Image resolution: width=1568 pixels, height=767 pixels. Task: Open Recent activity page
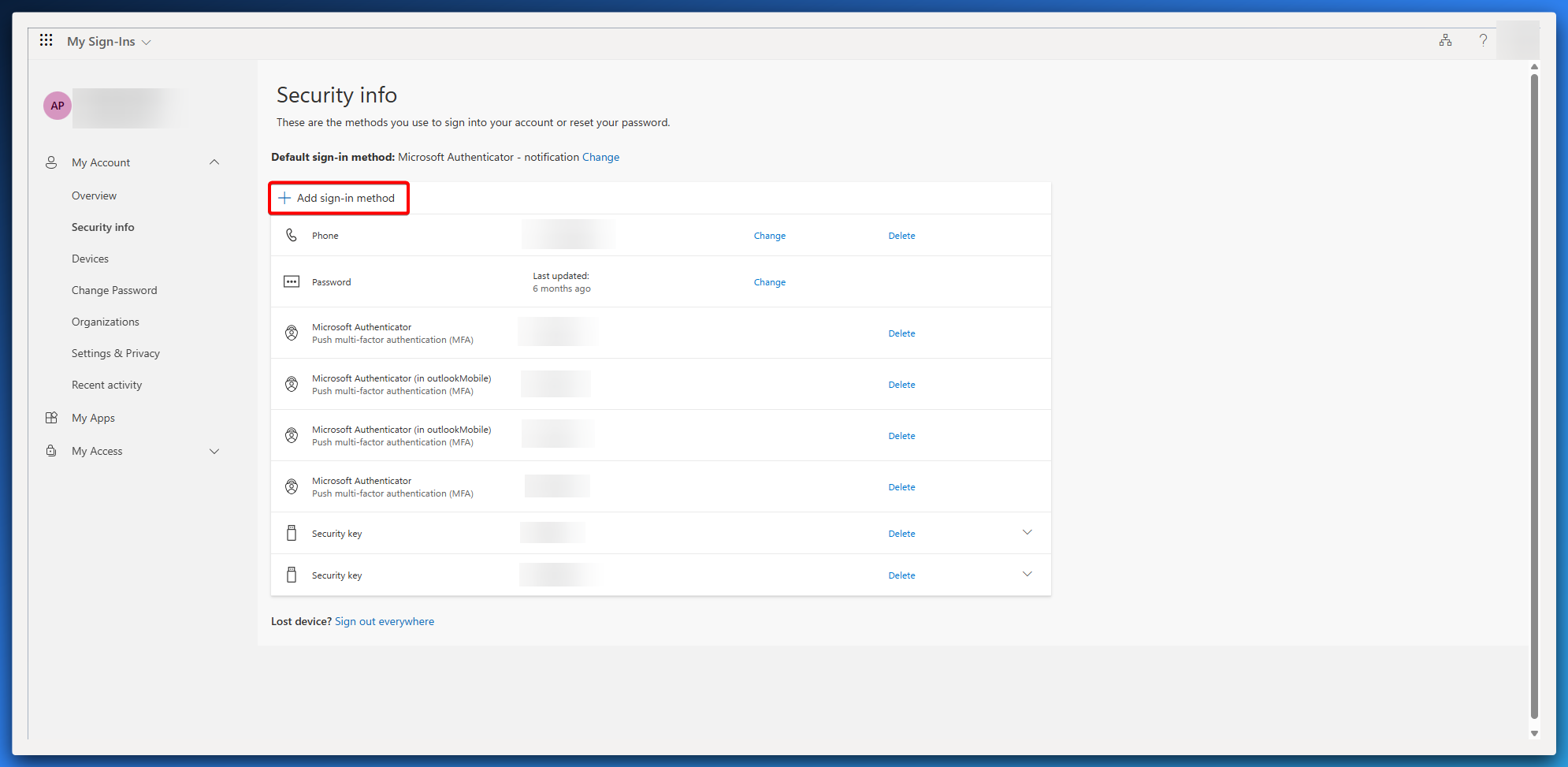click(x=106, y=385)
